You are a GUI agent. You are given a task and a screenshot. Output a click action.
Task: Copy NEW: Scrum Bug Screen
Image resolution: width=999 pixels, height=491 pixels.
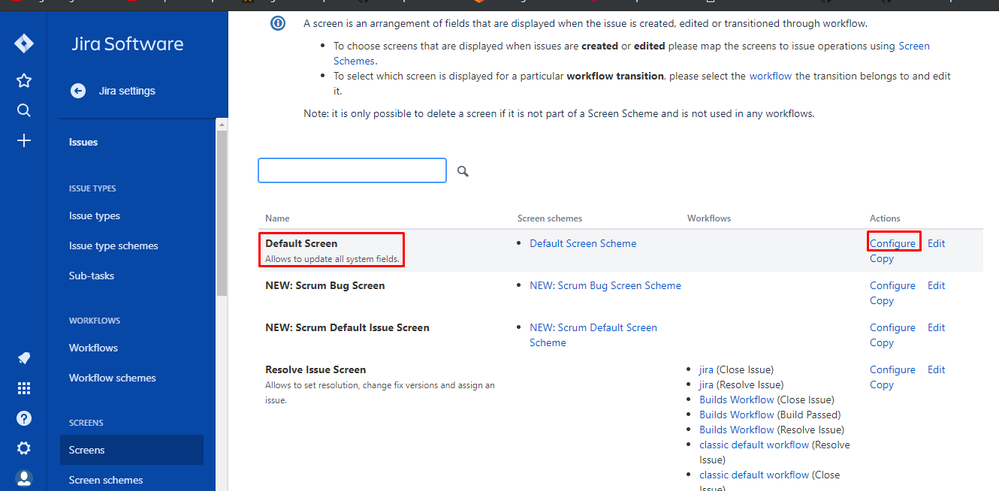pos(882,301)
